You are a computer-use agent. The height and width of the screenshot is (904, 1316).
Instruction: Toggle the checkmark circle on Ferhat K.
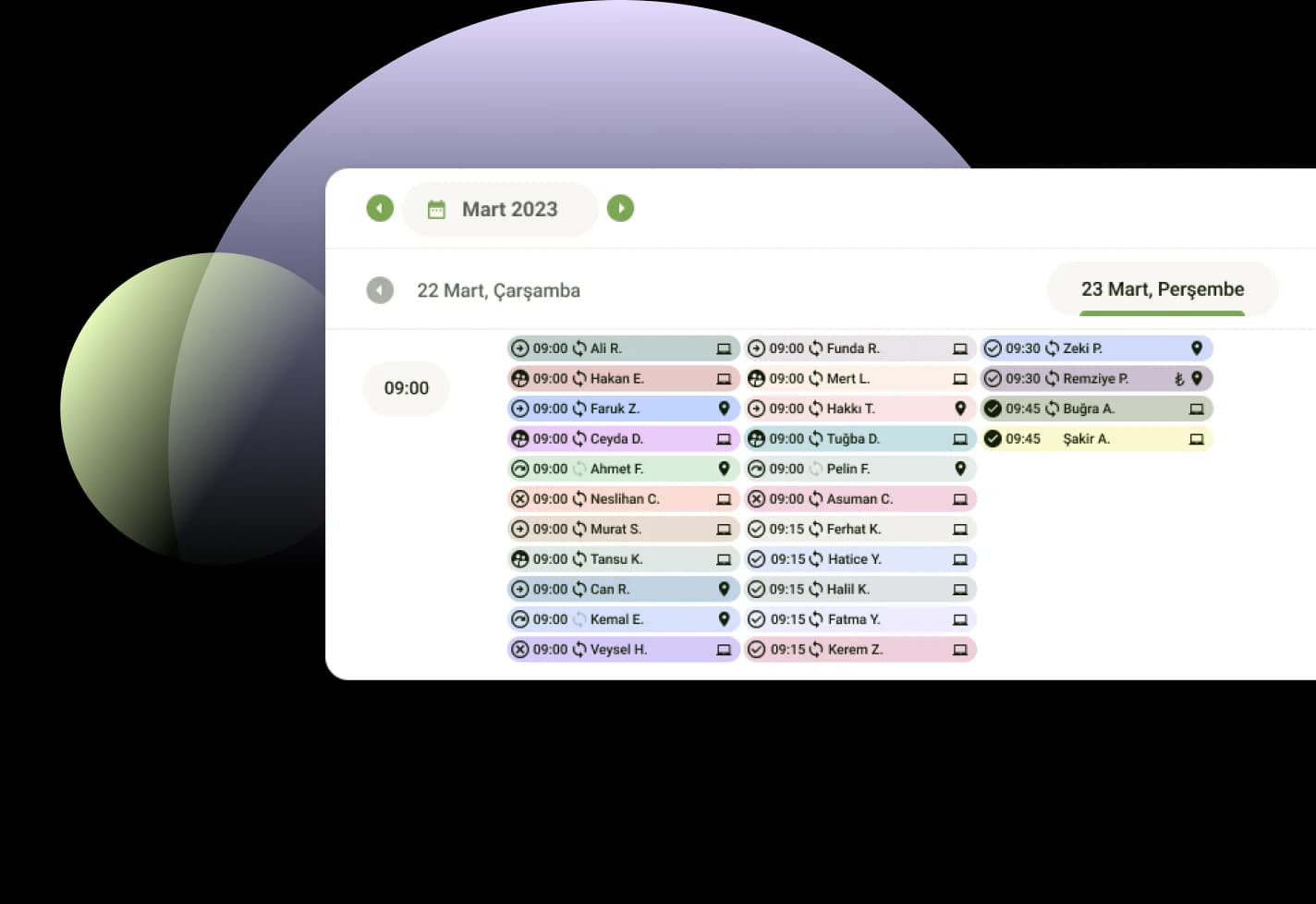[756, 529]
